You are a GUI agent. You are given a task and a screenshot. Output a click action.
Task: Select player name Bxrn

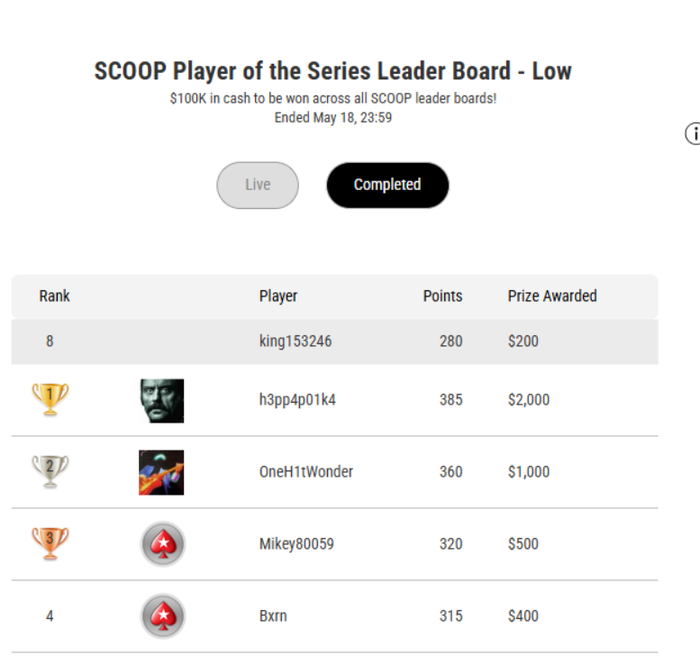[x=273, y=616]
